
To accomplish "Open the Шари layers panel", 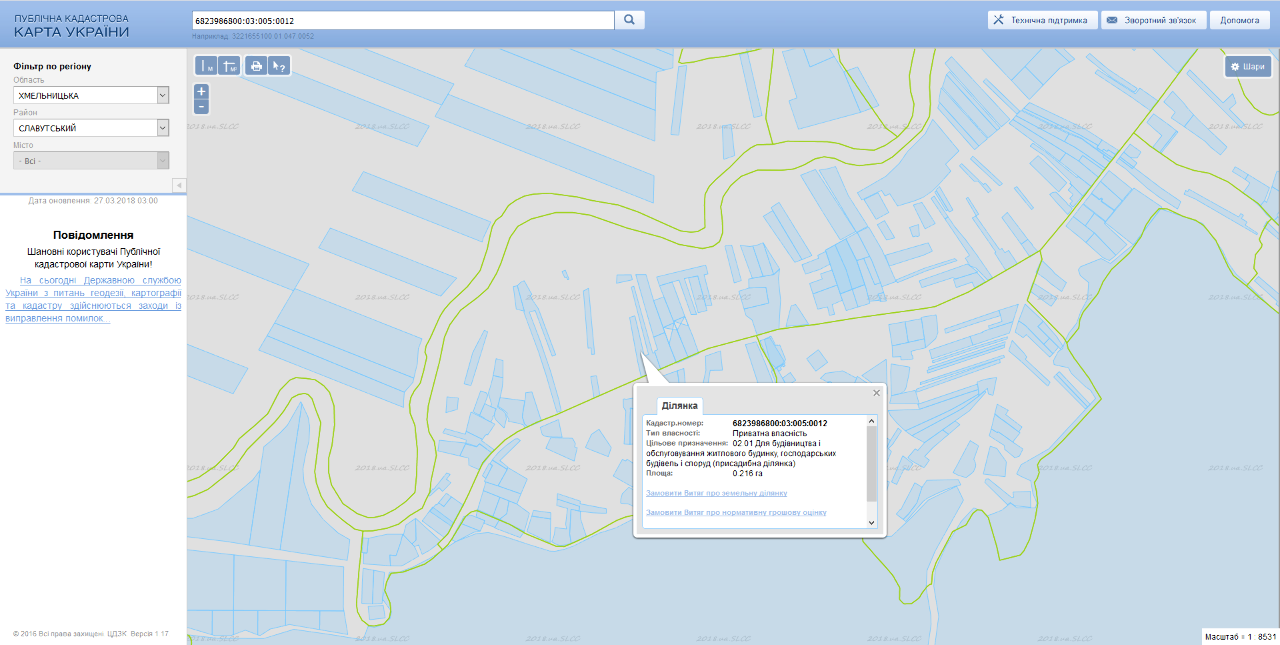I will pyautogui.click(x=1247, y=66).
